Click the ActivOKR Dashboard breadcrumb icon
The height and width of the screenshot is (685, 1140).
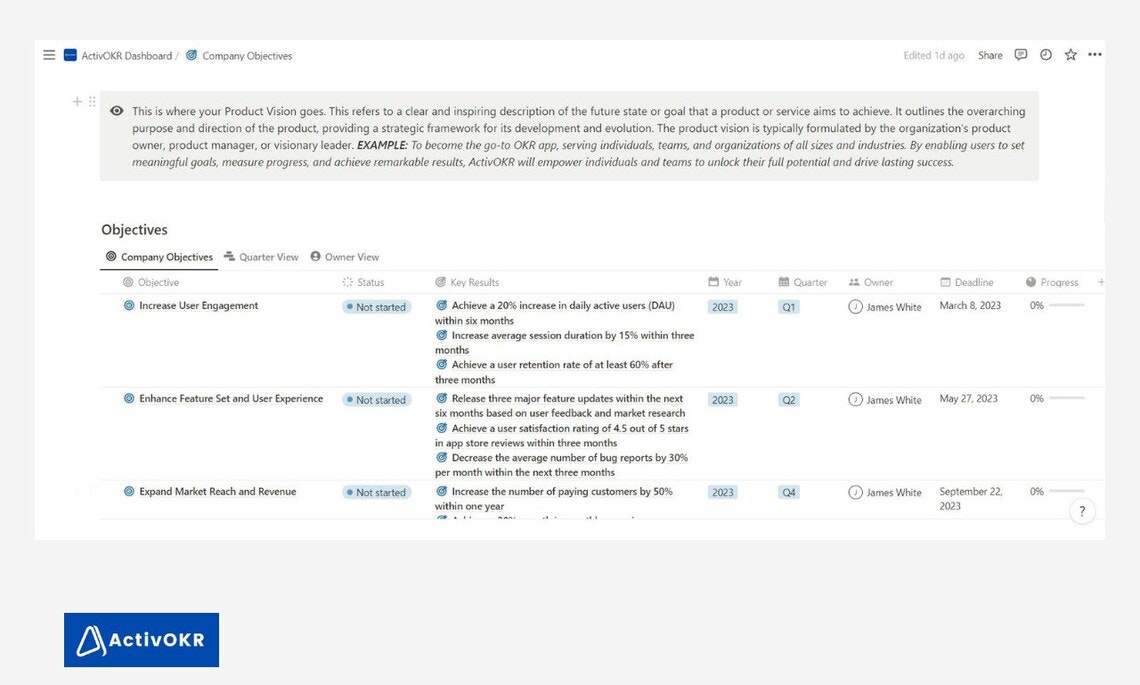[70, 55]
